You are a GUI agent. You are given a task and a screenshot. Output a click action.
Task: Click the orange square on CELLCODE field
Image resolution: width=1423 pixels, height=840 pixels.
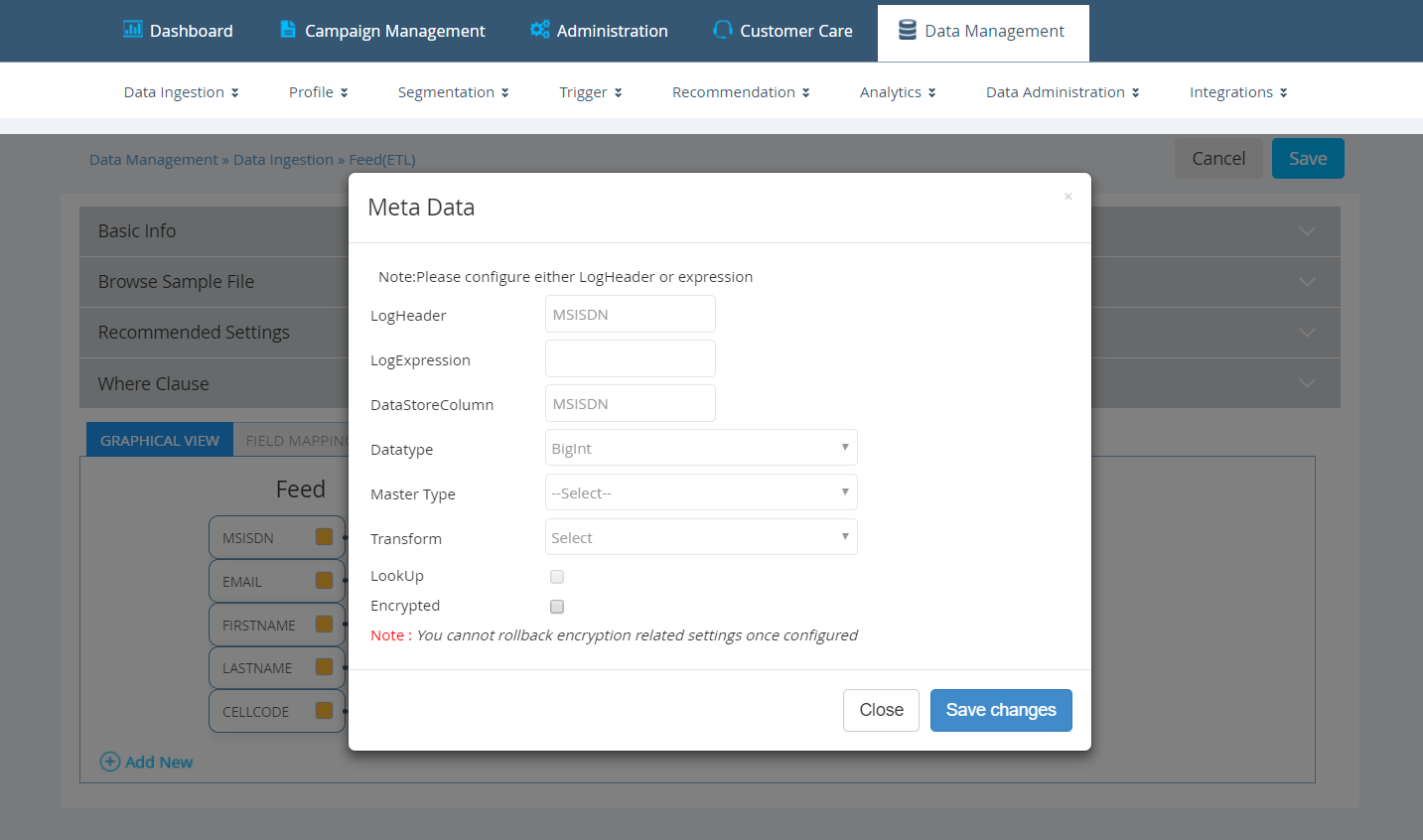[x=324, y=710]
